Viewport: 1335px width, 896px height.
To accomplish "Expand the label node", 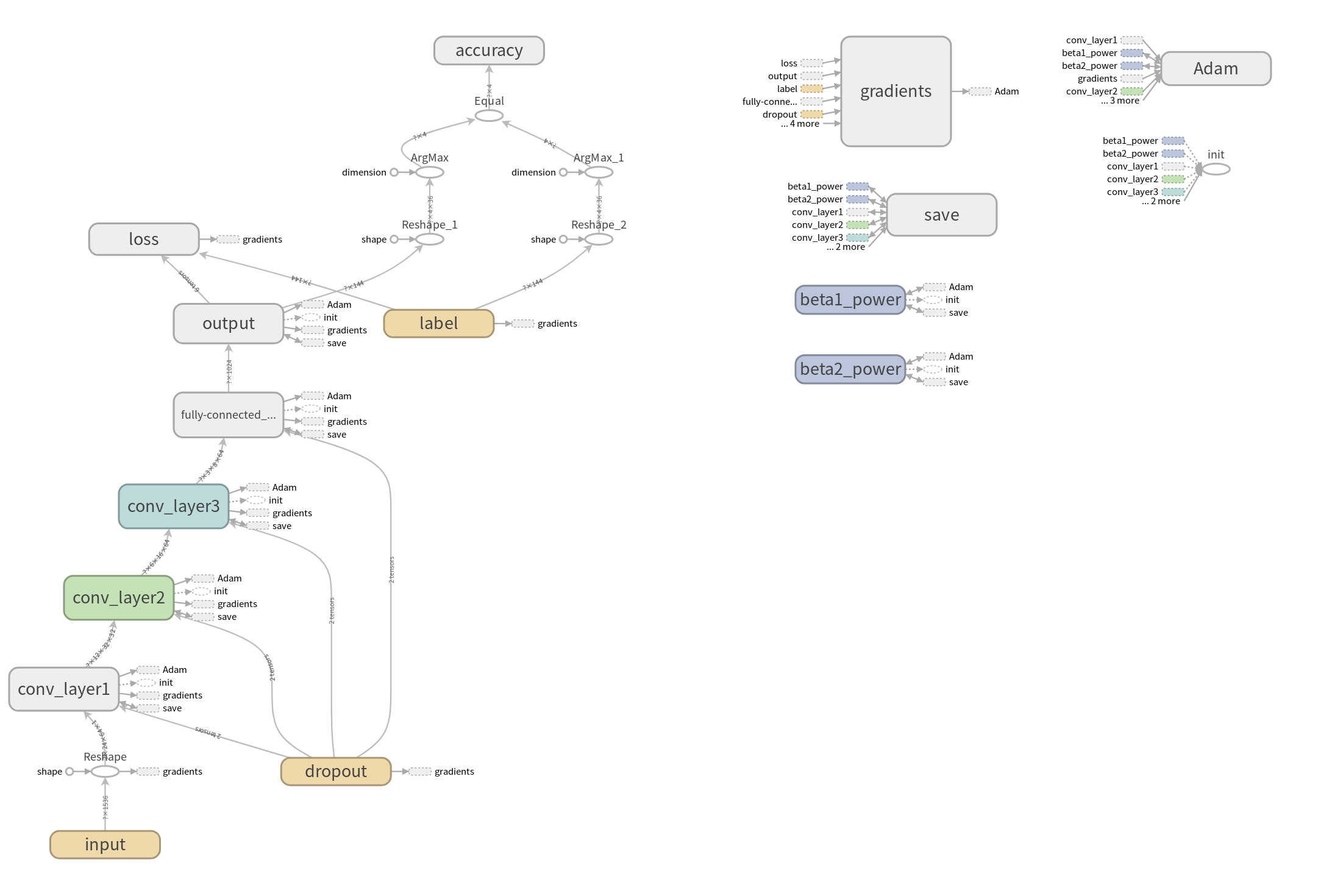I will pyautogui.click(x=439, y=324).
